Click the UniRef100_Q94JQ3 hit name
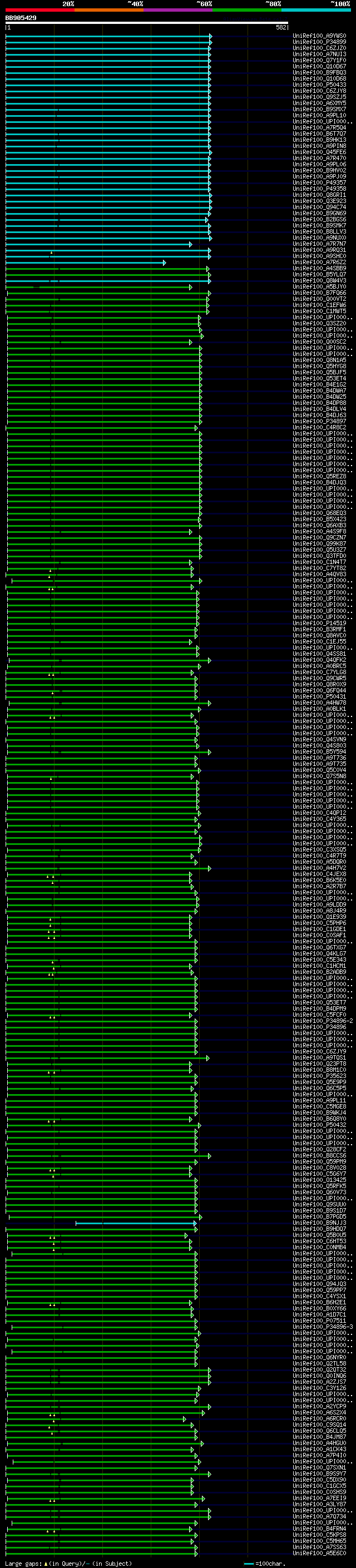This screenshot has height=1568, width=356. pos(319,1284)
